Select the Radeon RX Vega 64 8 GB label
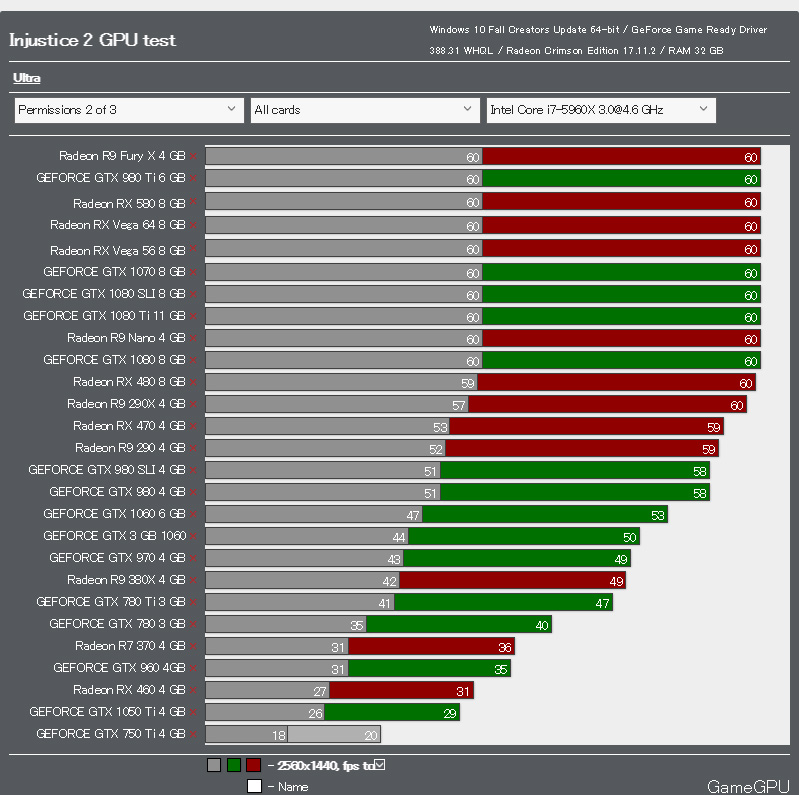 click(118, 225)
